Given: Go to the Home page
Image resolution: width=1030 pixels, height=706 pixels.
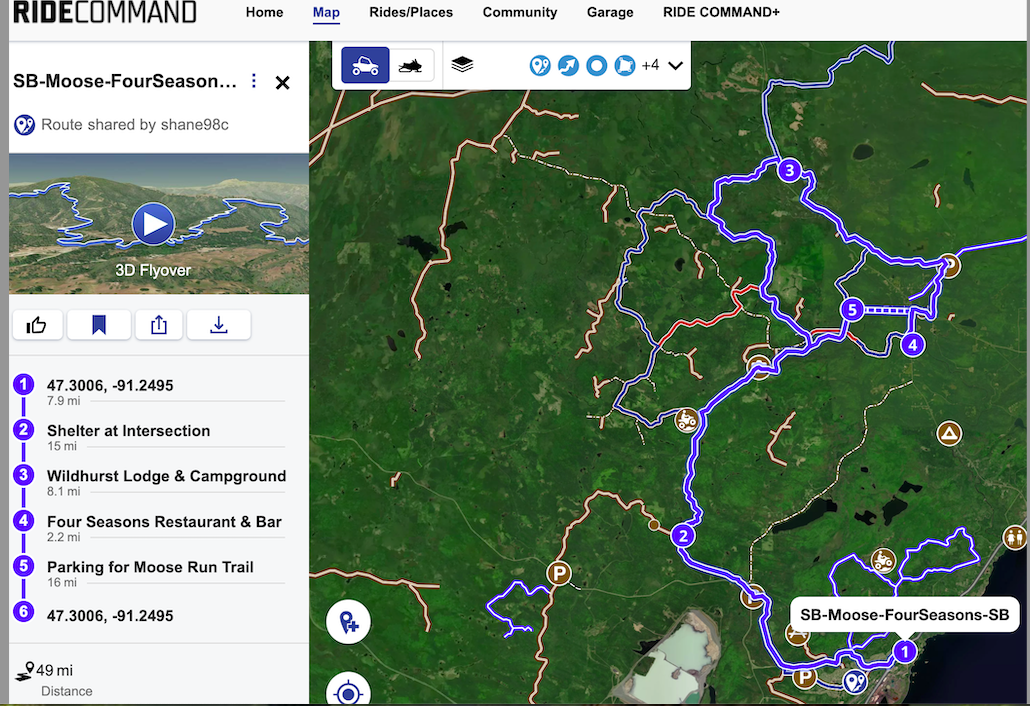Looking at the screenshot, I should click(264, 12).
